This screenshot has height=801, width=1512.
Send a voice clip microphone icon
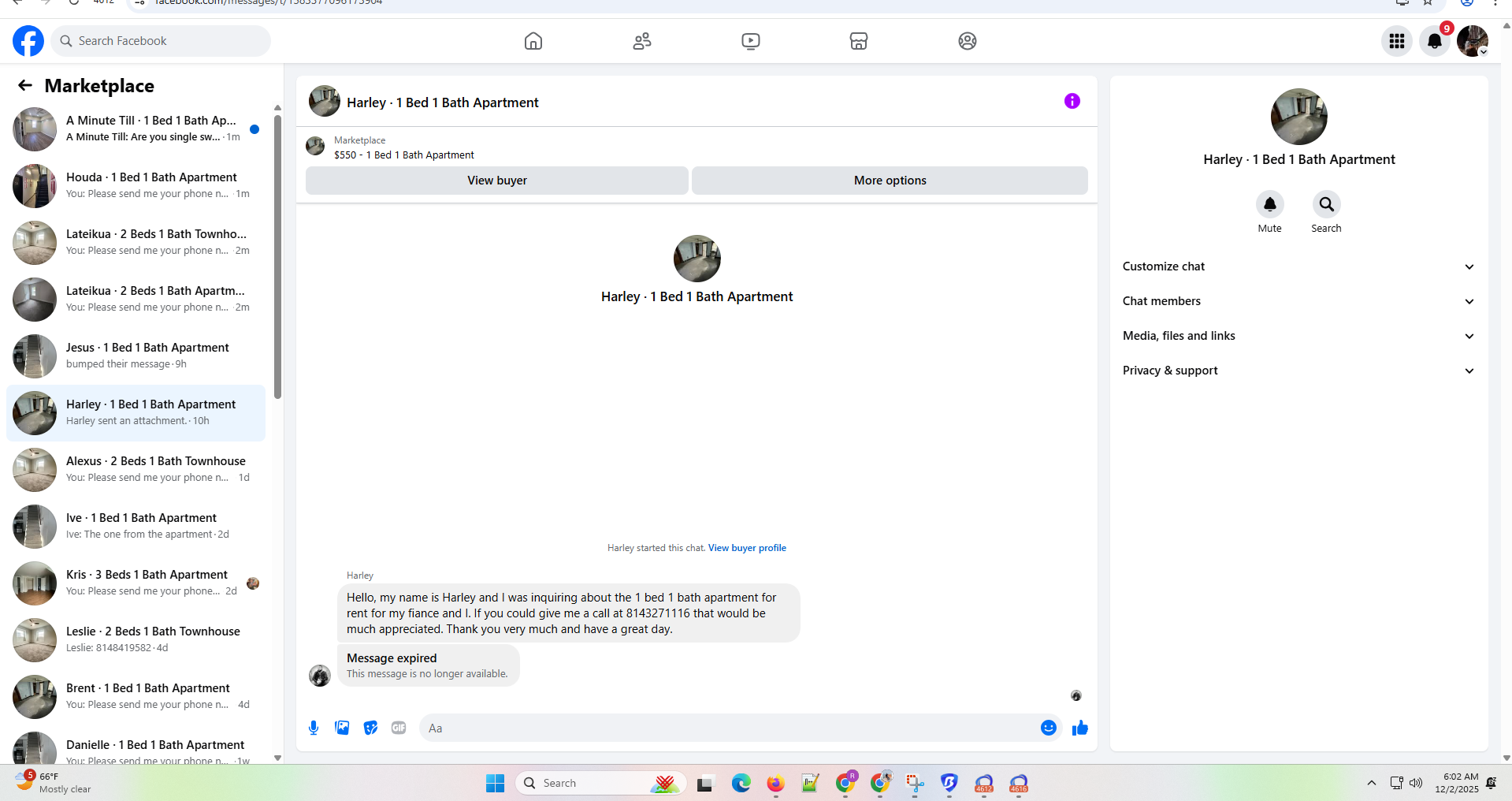(314, 728)
